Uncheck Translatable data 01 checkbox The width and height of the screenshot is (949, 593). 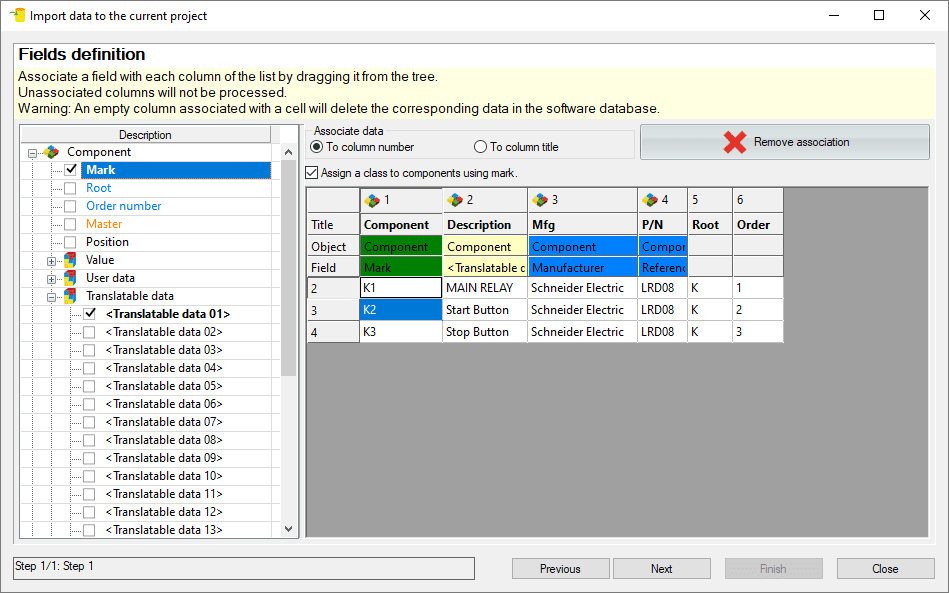click(90, 314)
